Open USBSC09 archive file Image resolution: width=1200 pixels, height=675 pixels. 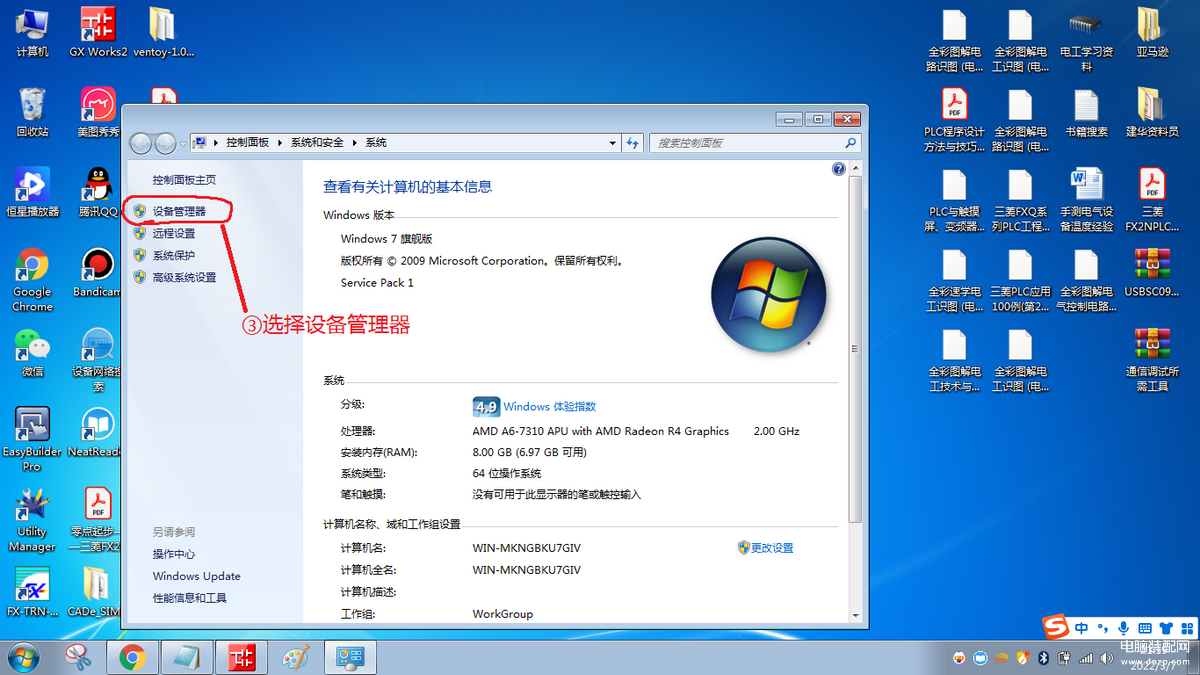click(1152, 272)
